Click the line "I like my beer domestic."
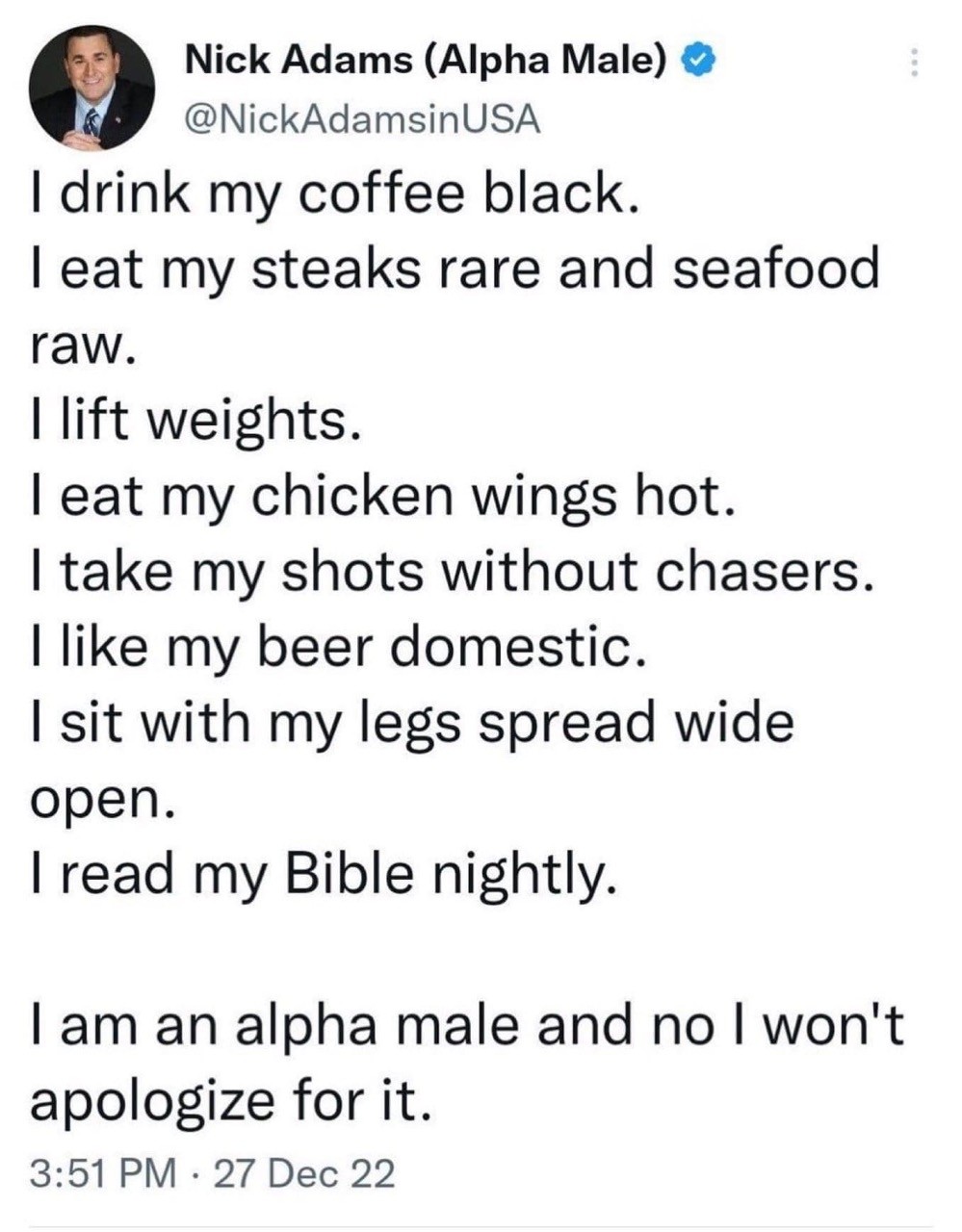Screen dimensions: 962x1232 pyautogui.click(x=332, y=647)
